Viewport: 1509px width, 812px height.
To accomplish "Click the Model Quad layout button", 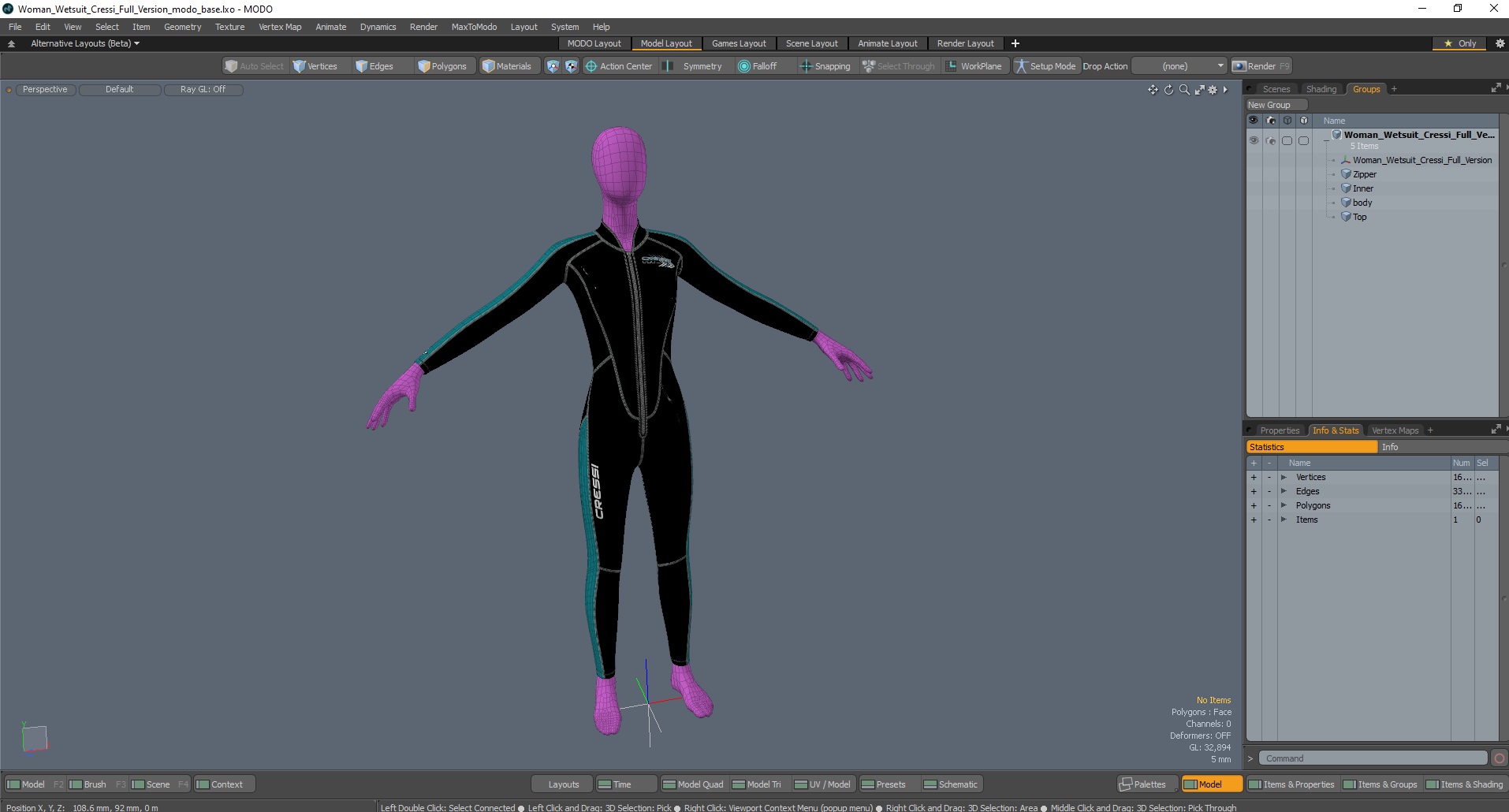I will pyautogui.click(x=693, y=784).
